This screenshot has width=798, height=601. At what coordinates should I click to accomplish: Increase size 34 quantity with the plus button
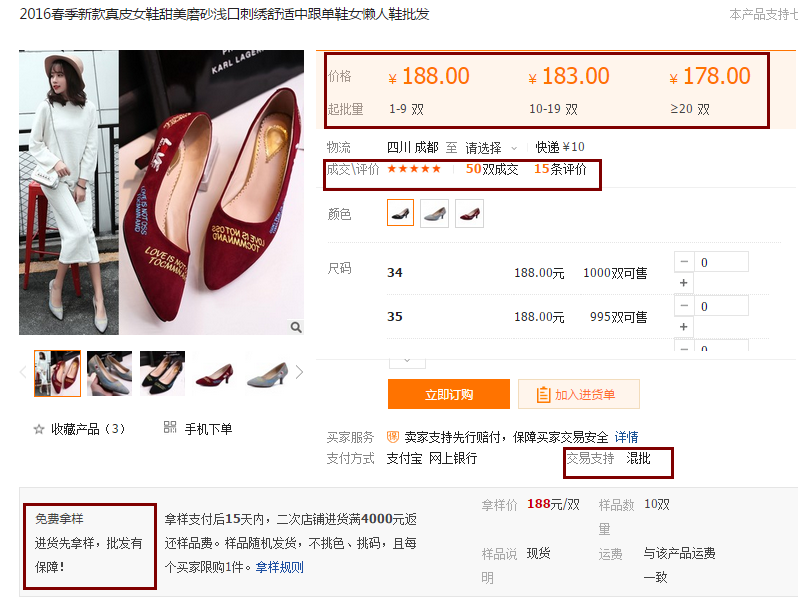point(684,283)
